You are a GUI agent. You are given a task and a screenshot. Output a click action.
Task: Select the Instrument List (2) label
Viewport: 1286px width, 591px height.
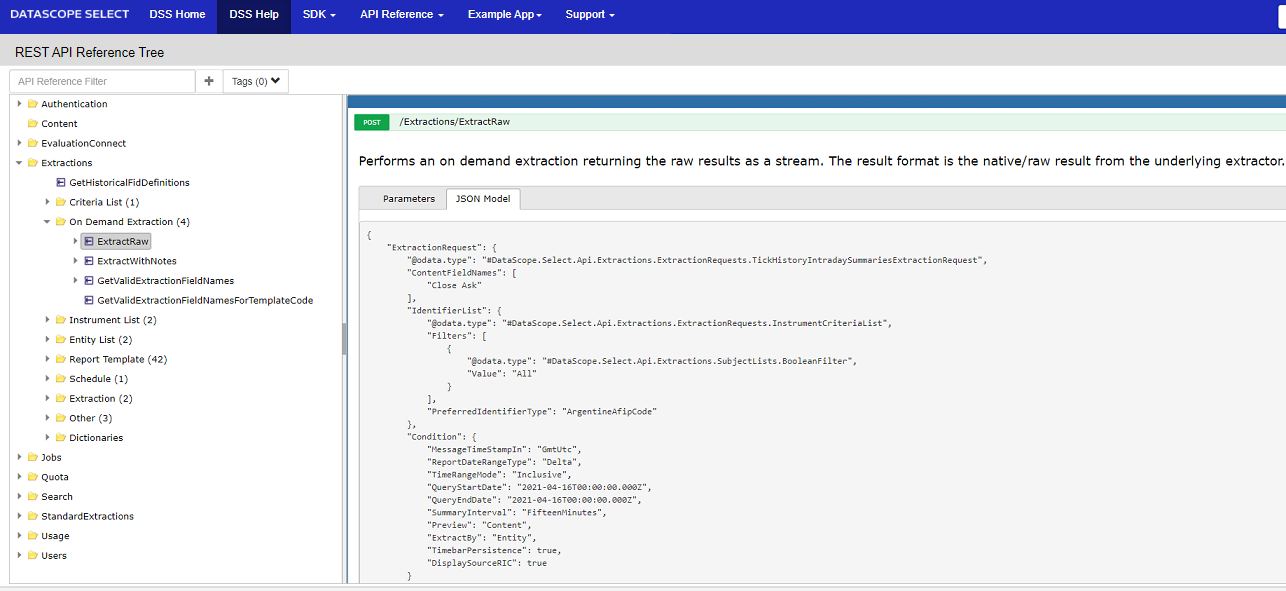(113, 320)
